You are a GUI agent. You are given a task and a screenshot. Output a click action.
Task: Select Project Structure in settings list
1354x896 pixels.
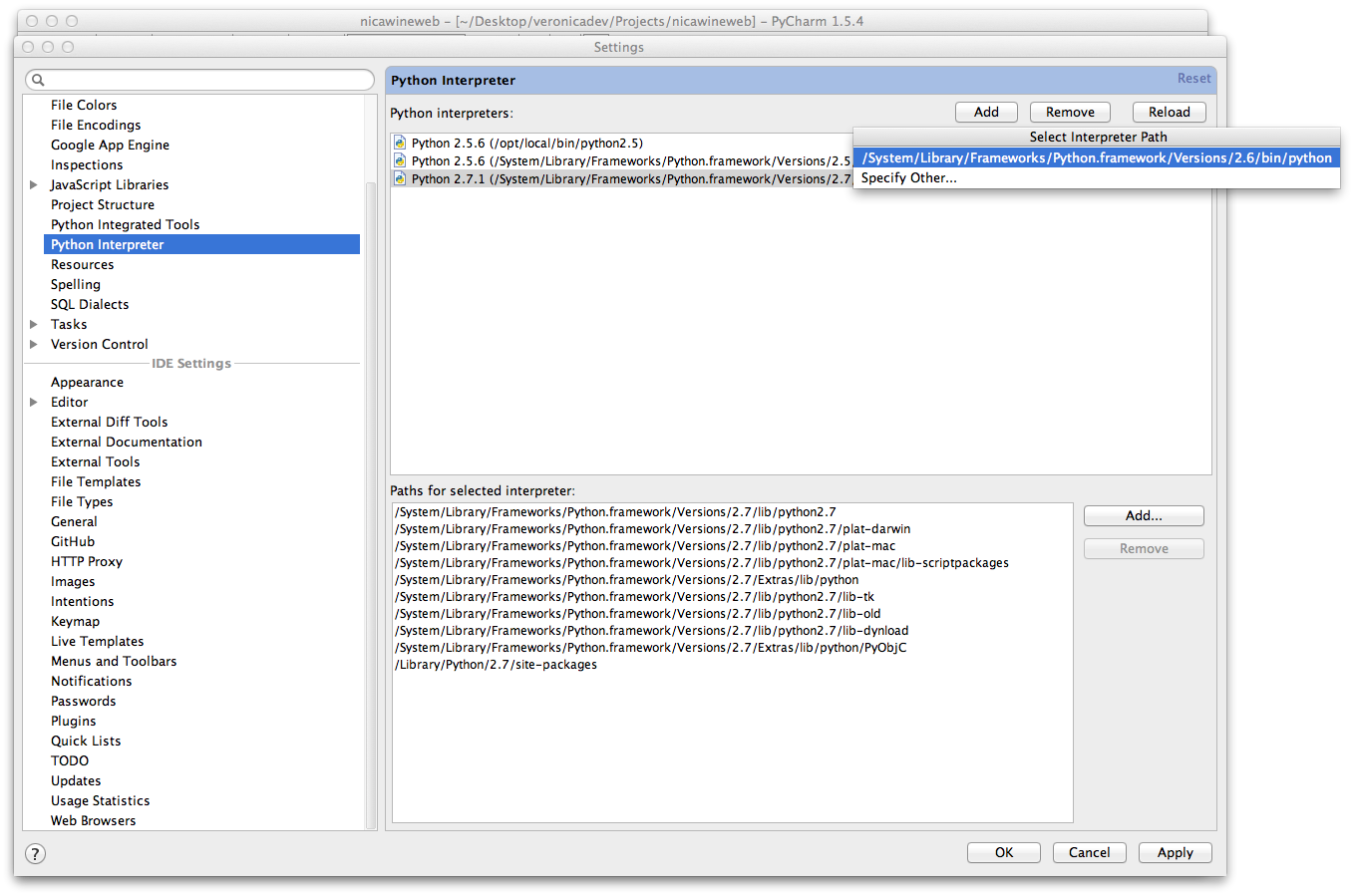(103, 204)
